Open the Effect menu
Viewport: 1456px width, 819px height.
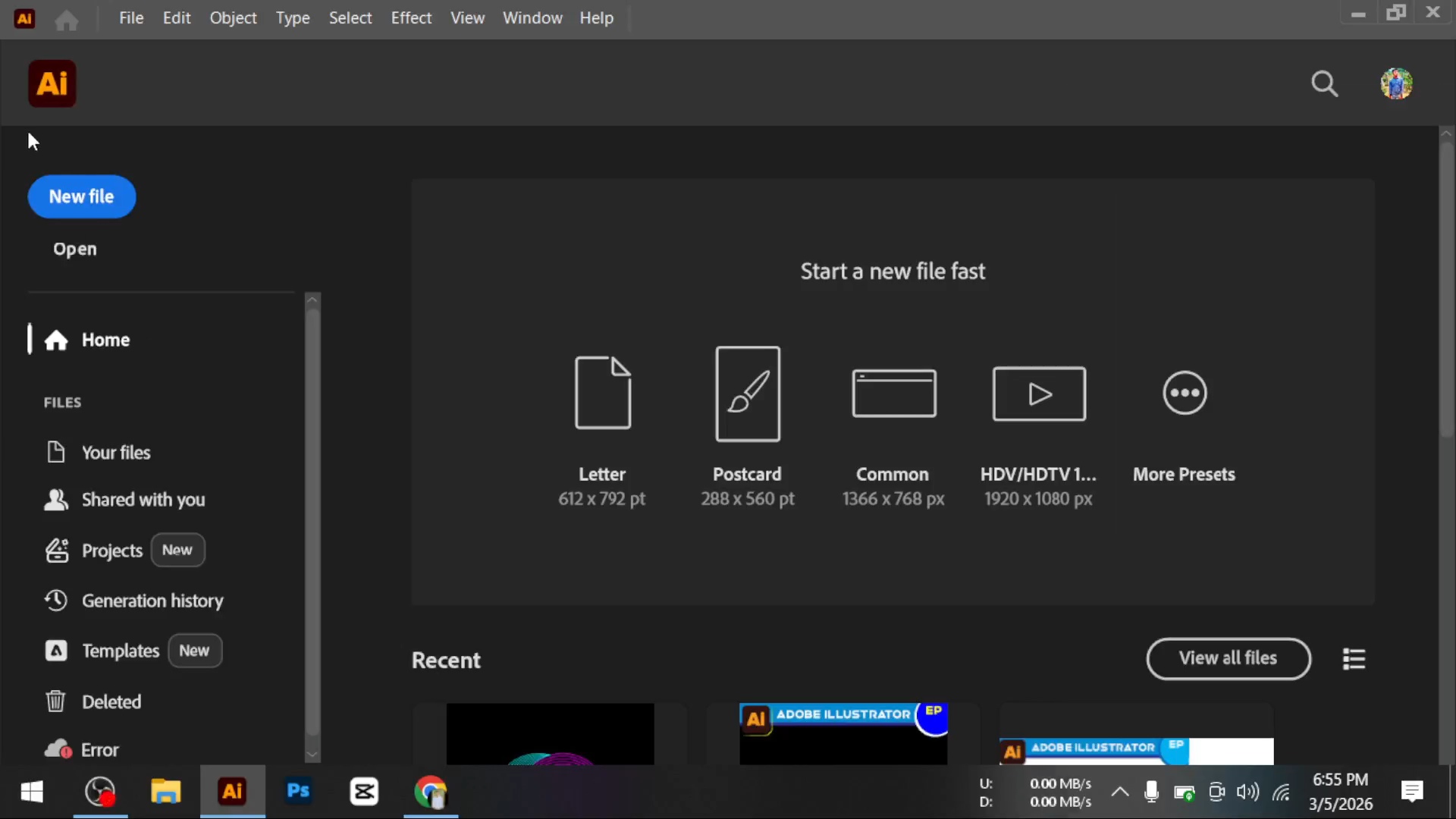pyautogui.click(x=411, y=18)
